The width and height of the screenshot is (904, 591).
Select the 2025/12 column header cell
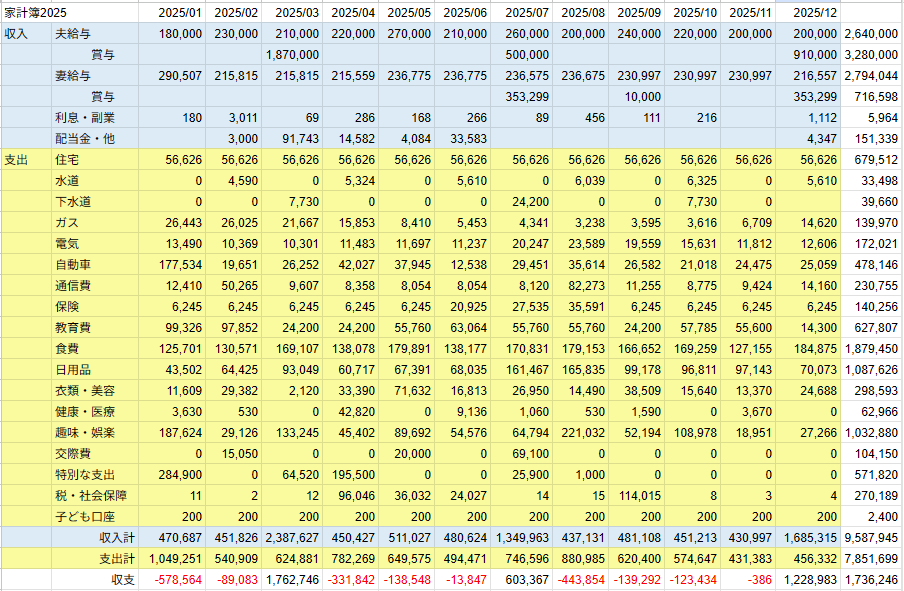coord(813,12)
